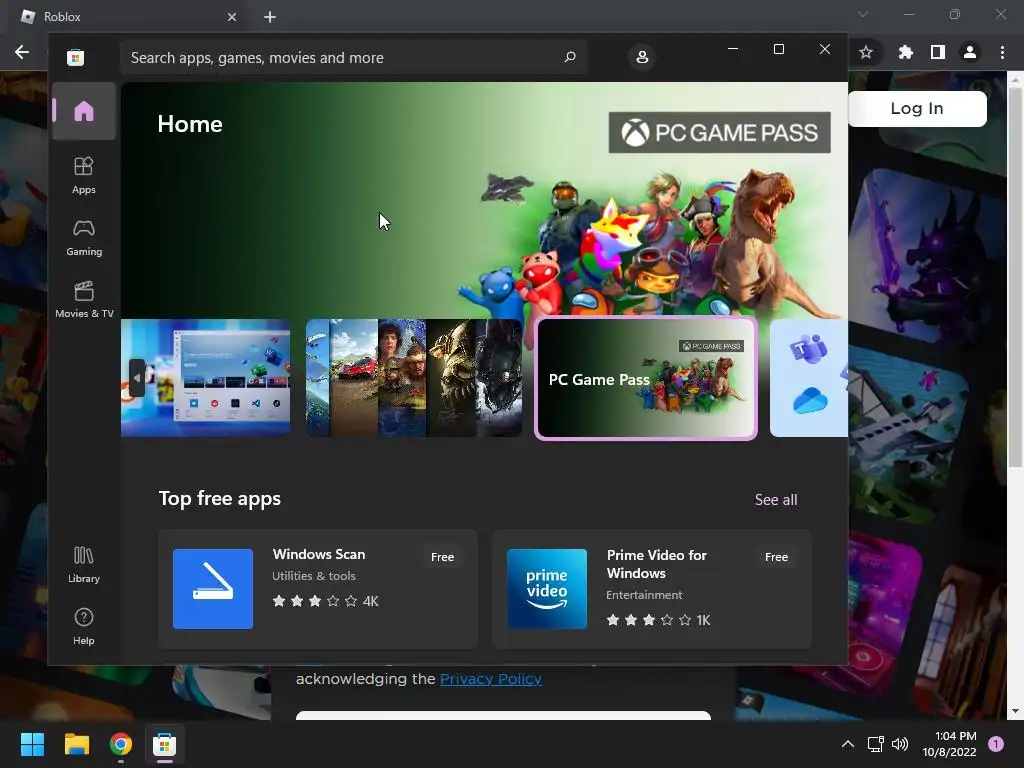Click the carousel previous arrow
1024x768 pixels.
pos(136,377)
